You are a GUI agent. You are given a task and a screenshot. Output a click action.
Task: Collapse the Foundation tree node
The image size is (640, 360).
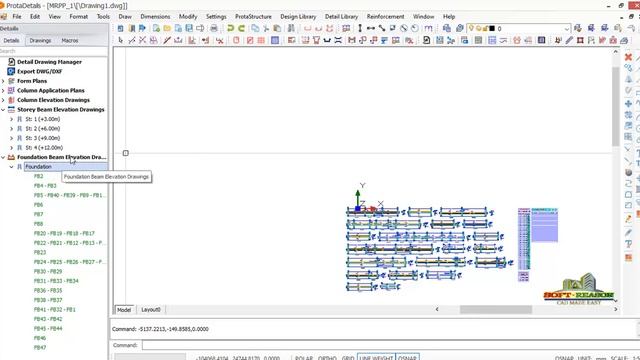pyautogui.click(x=11, y=167)
